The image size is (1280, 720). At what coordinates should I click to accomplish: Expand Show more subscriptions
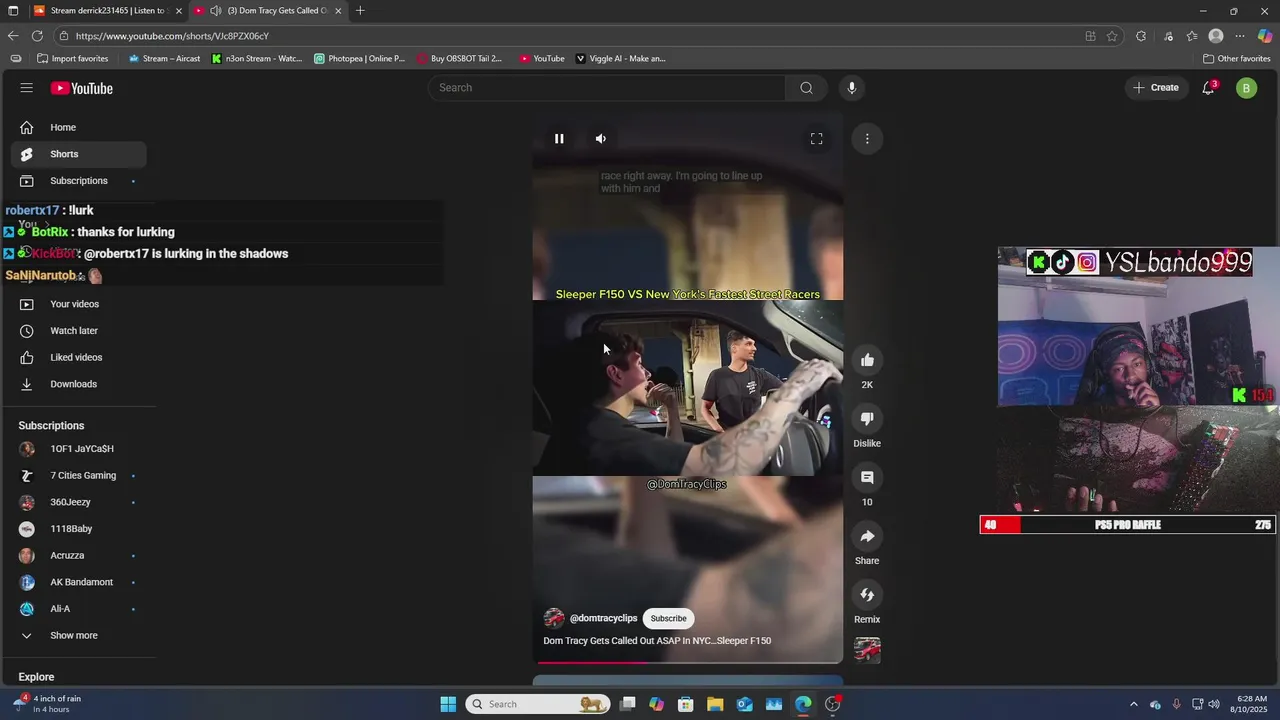tap(78, 636)
